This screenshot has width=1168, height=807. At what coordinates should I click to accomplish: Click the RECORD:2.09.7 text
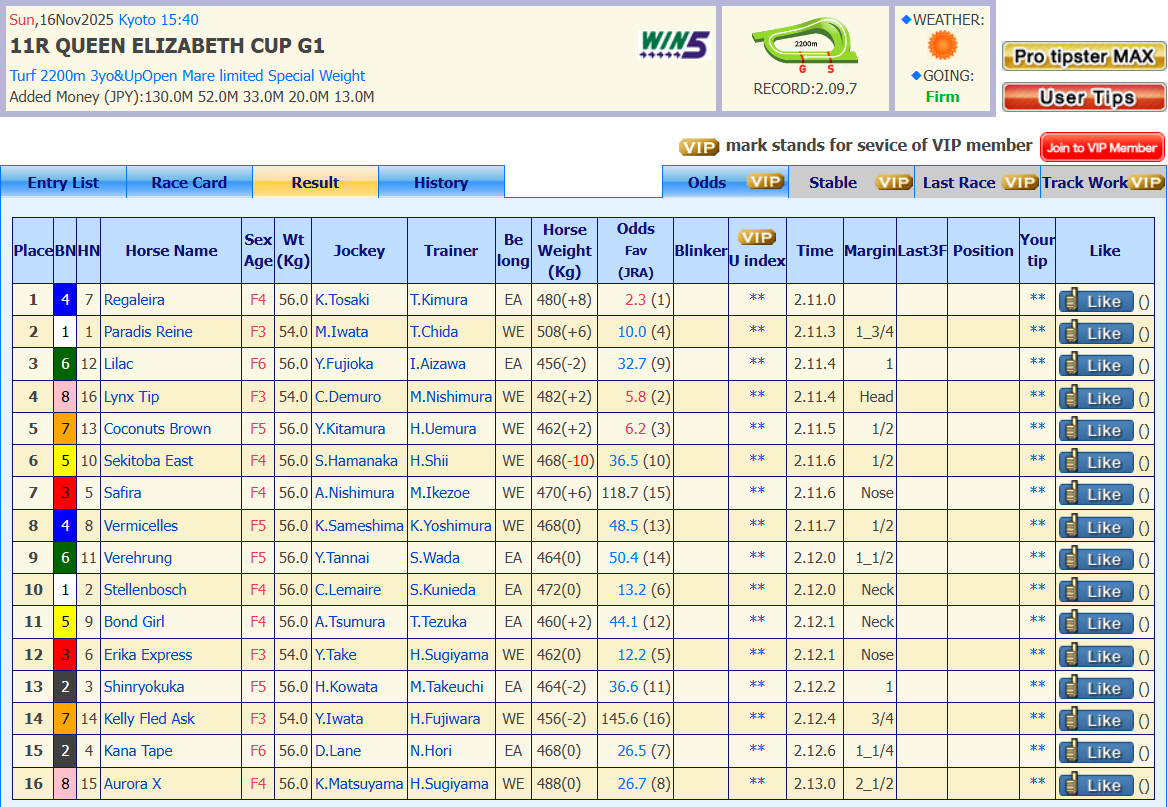click(805, 89)
